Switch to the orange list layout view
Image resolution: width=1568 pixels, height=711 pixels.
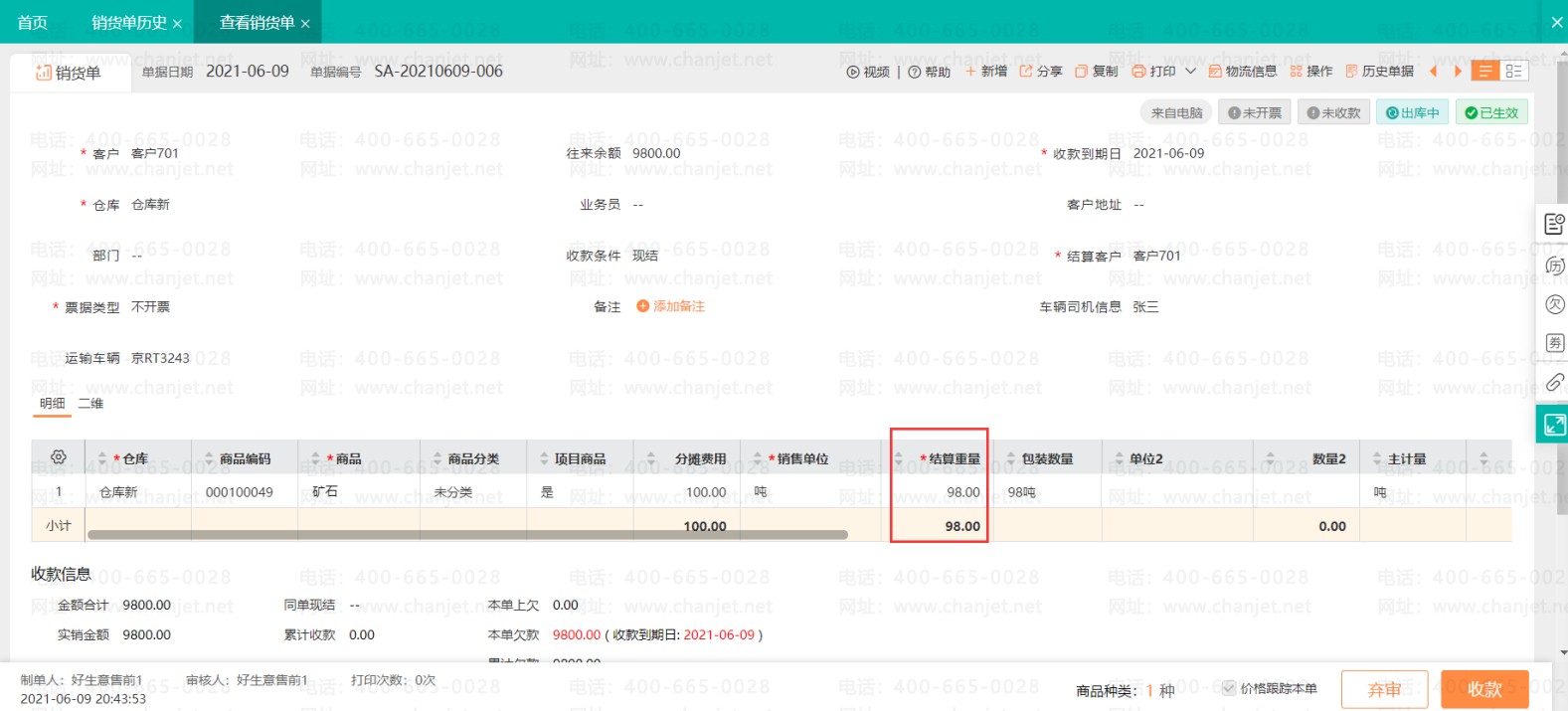[x=1484, y=71]
